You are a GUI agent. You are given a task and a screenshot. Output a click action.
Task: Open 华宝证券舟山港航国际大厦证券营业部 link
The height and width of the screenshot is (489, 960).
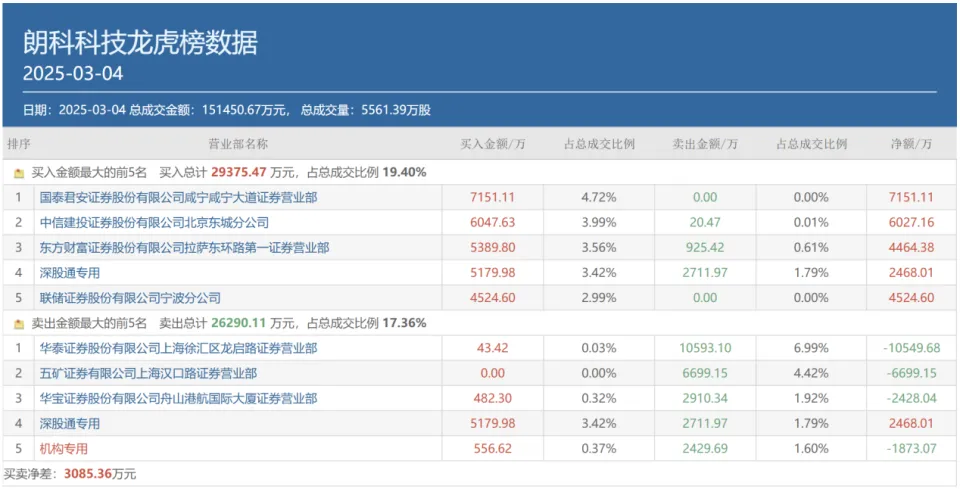178,398
